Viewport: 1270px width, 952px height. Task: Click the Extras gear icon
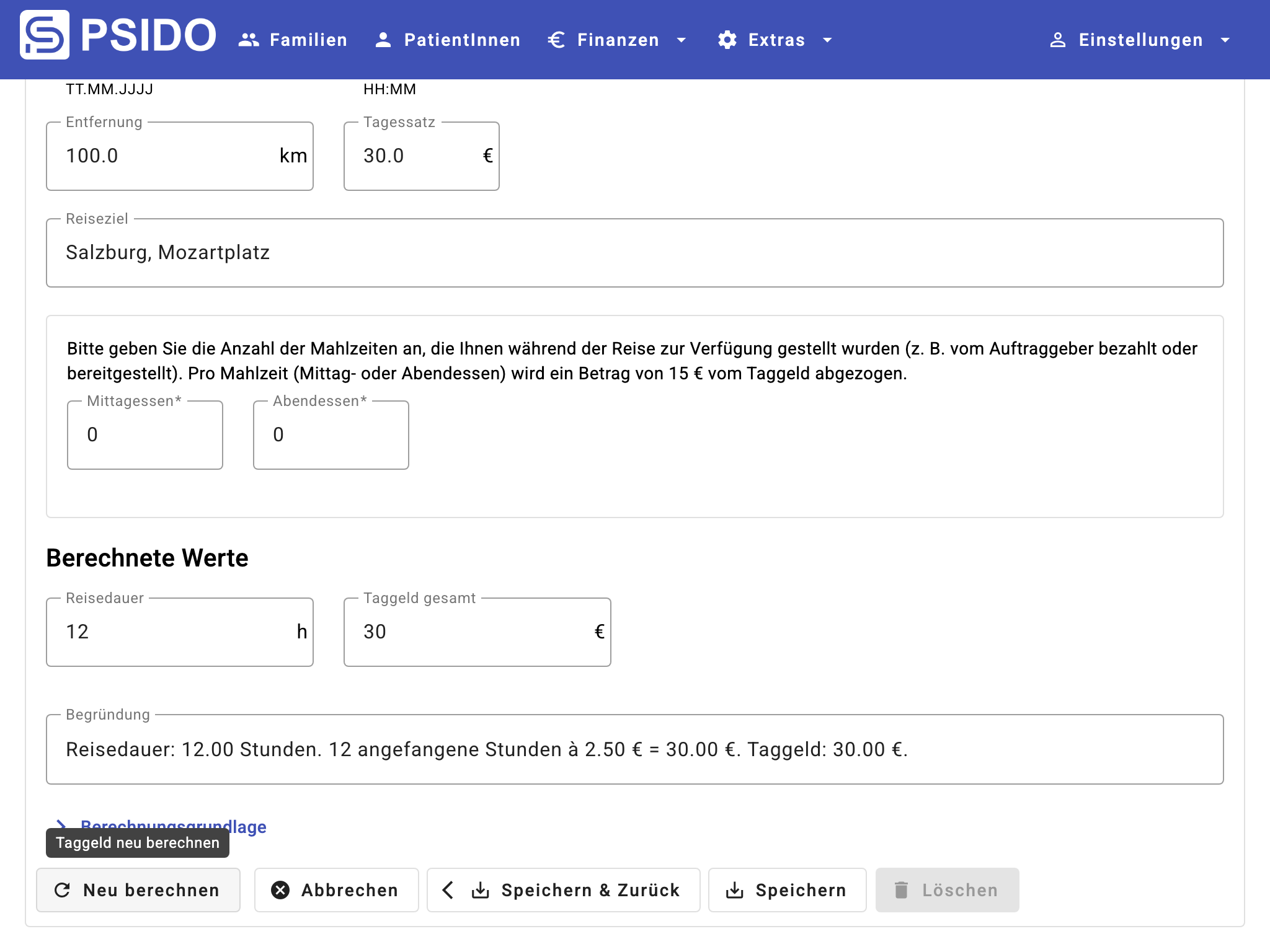point(727,40)
